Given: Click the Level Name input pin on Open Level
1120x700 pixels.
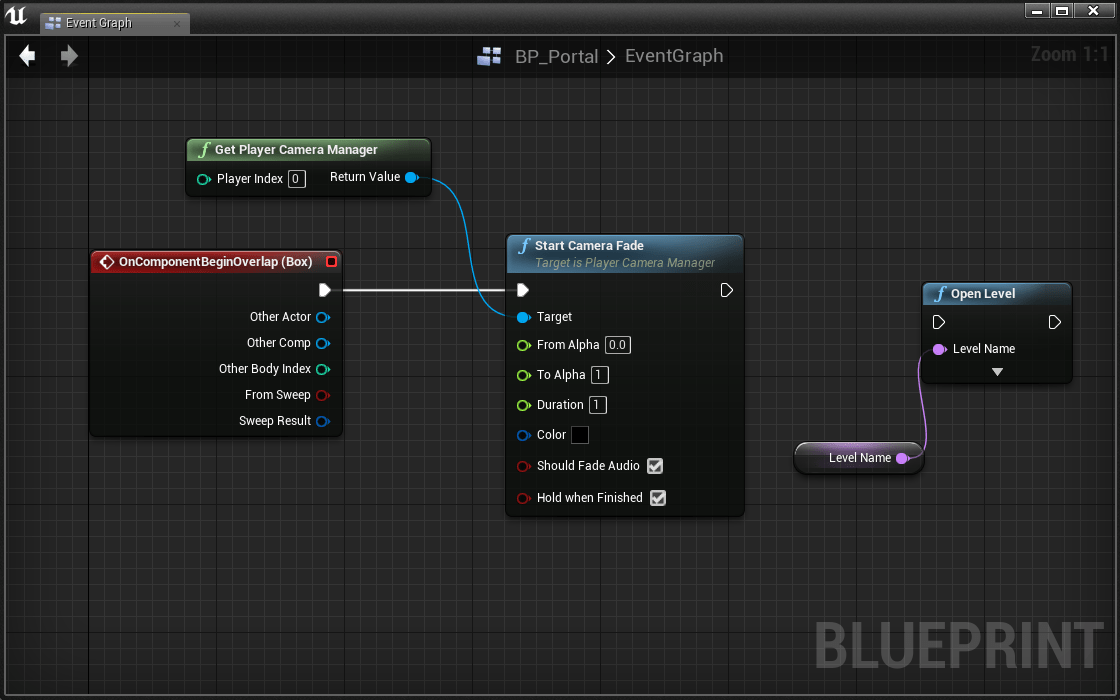Looking at the screenshot, I should (939, 349).
